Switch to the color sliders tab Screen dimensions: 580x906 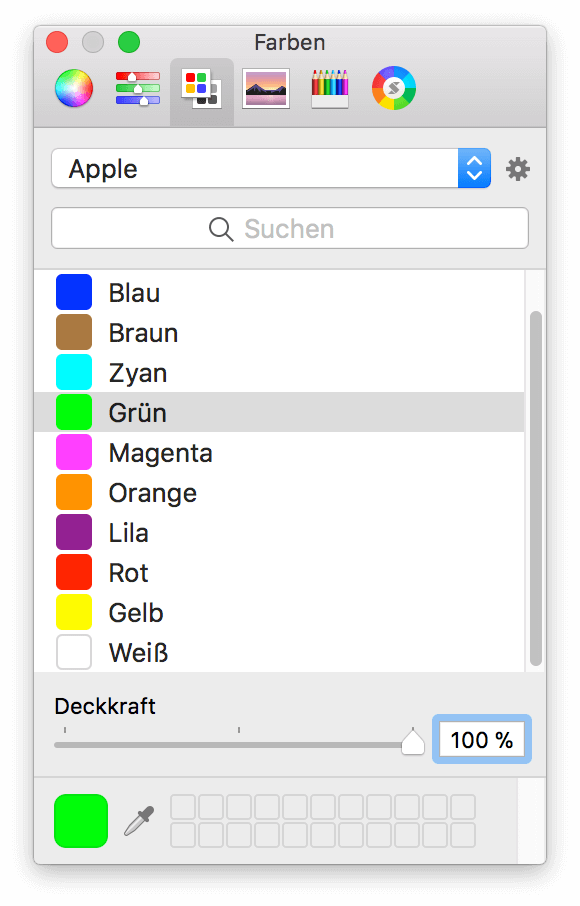coord(137,88)
